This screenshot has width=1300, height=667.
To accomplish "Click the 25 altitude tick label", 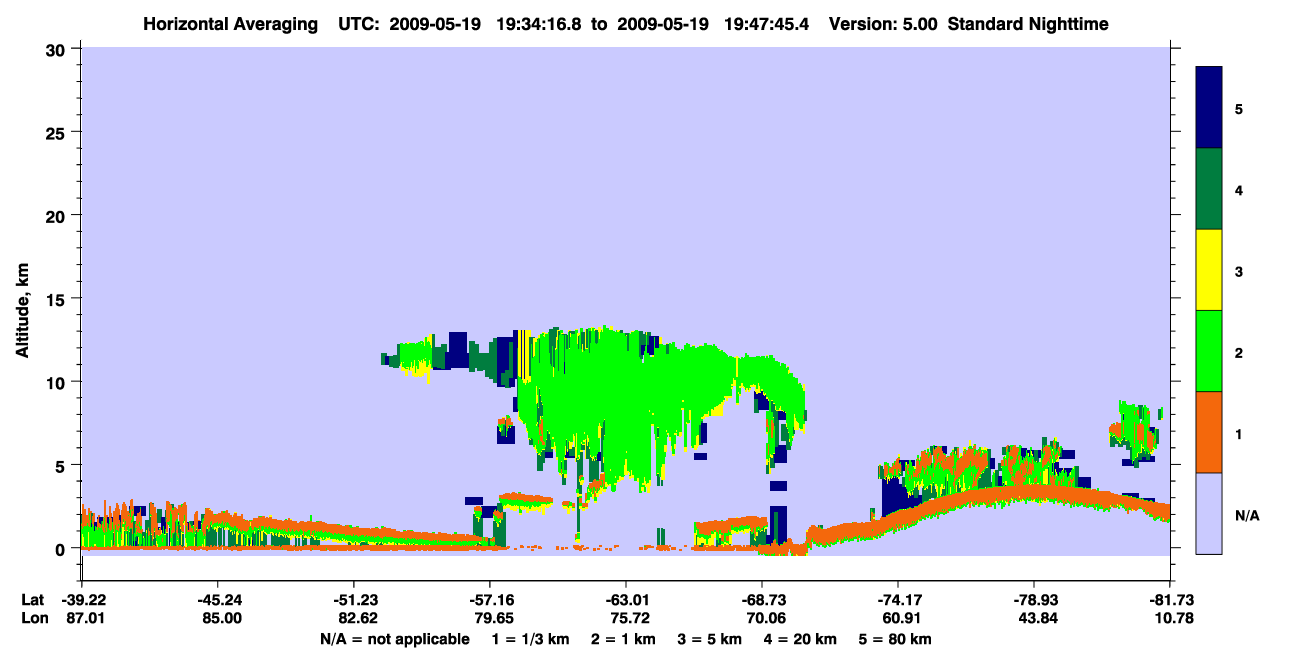I will (x=58, y=132).
